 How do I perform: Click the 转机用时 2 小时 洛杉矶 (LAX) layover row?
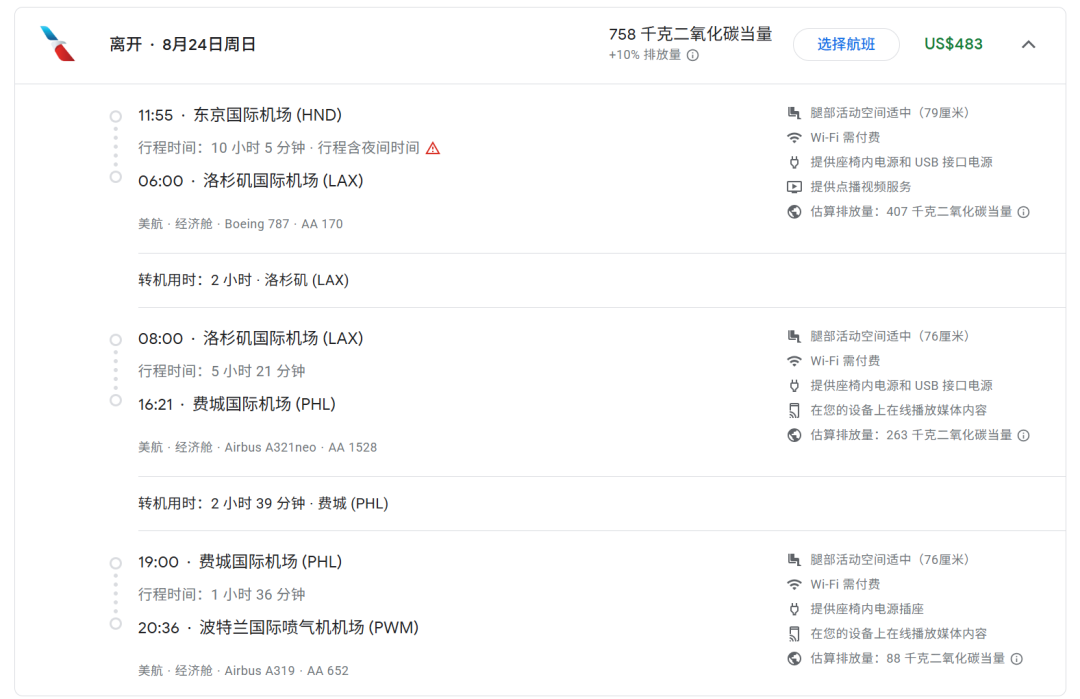coord(243,280)
